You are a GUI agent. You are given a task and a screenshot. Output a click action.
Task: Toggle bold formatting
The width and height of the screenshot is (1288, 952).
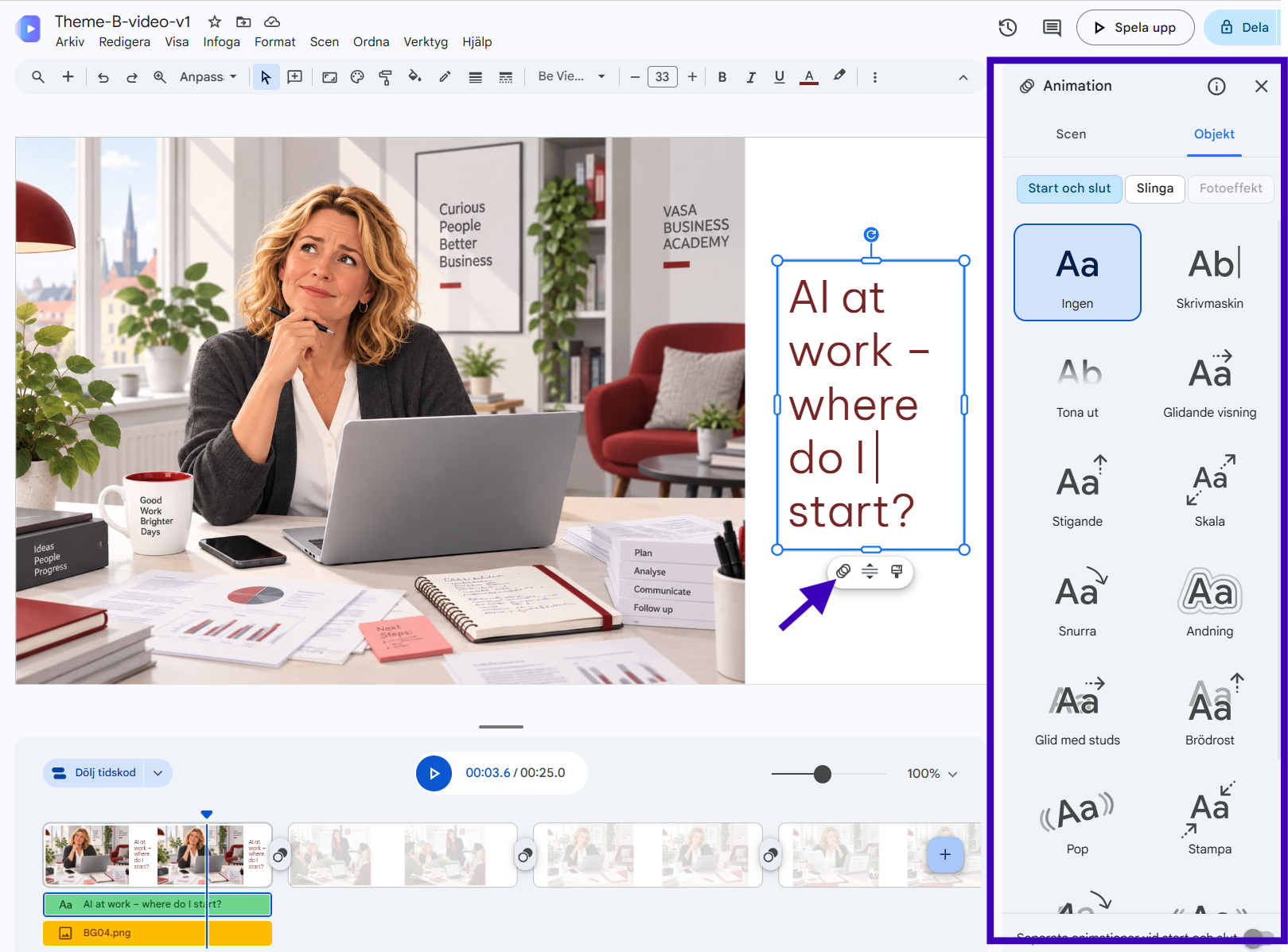(x=722, y=77)
